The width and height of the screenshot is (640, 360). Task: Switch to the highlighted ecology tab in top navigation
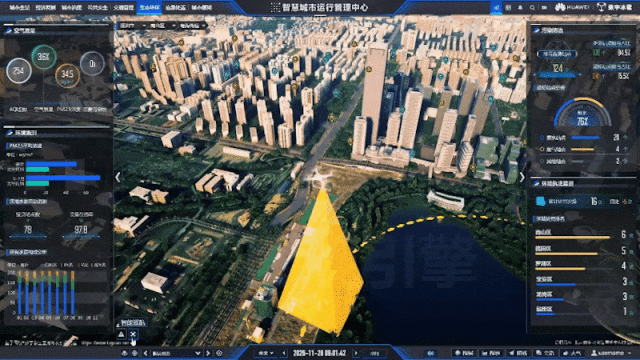pyautogui.click(x=149, y=7)
